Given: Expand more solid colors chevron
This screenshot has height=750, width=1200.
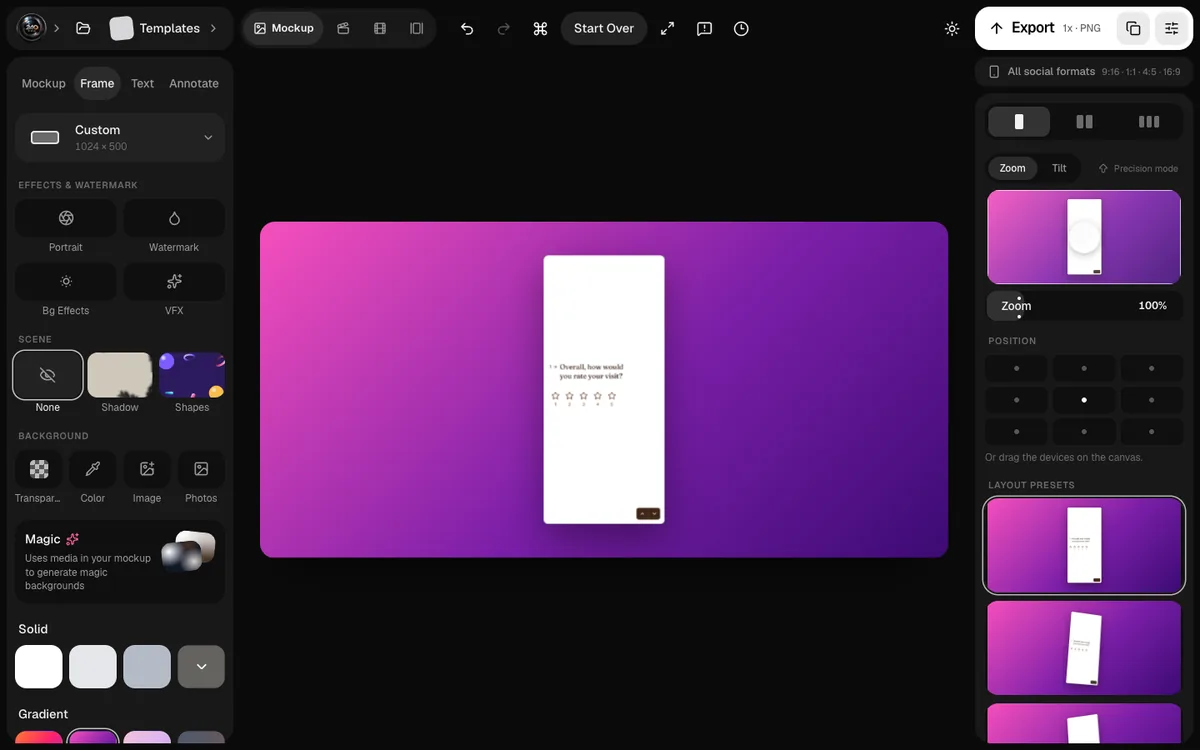Looking at the screenshot, I should (201, 667).
